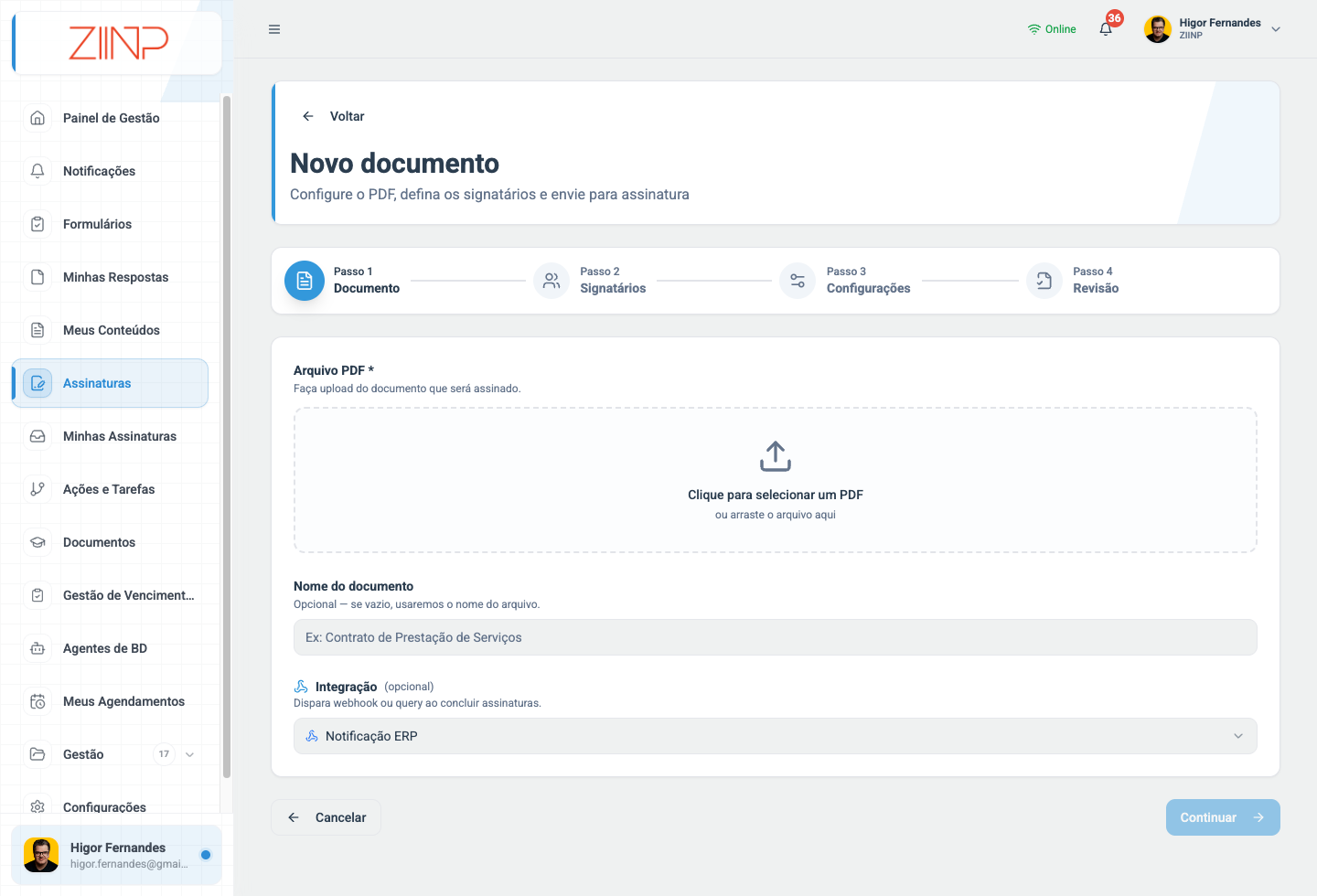Click the Formulários clipboard icon
Image resolution: width=1317 pixels, height=896 pixels.
click(x=37, y=224)
